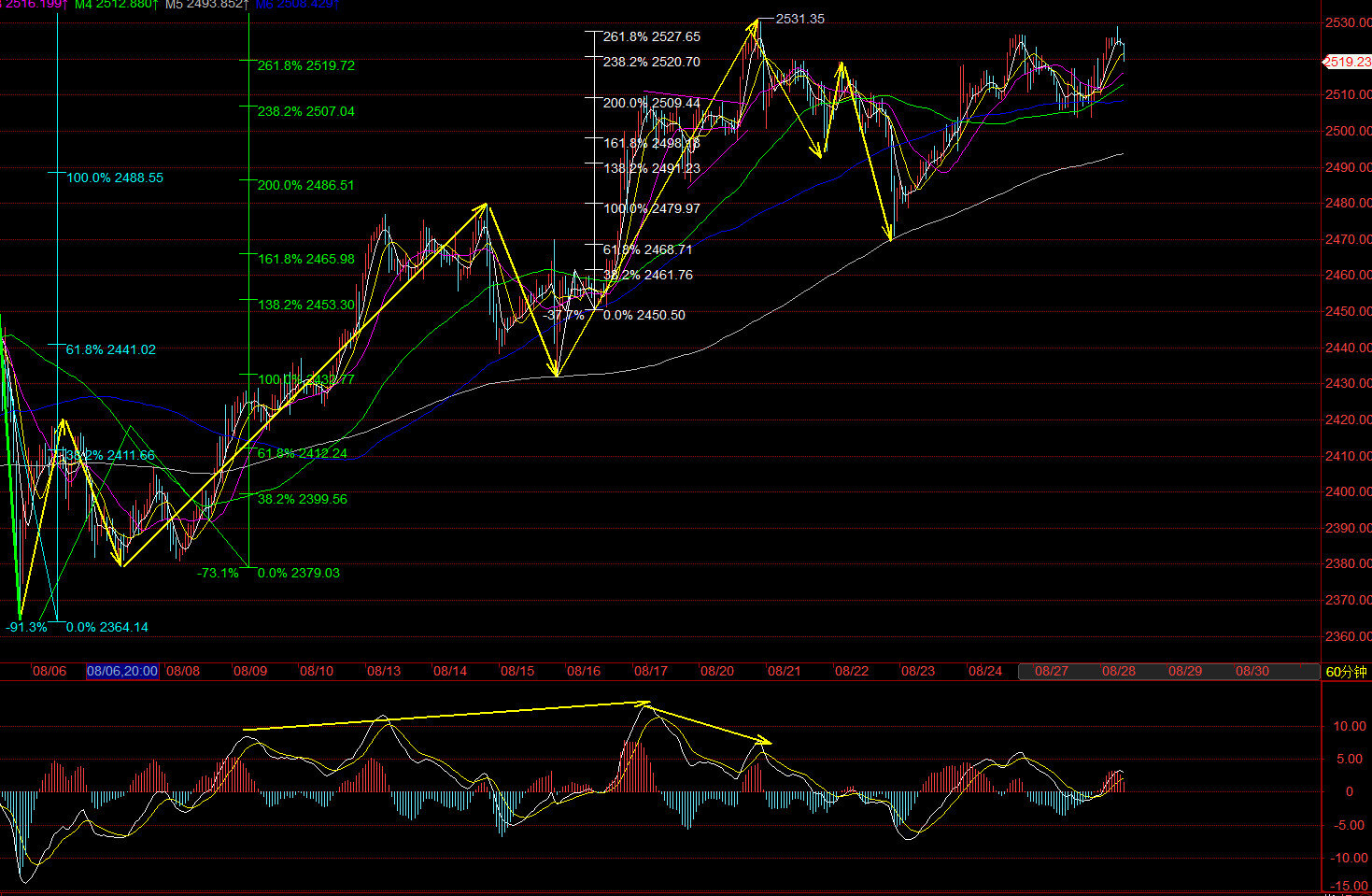Click the 08/10 date label on time axis
This screenshot has height=896, width=1372.
pos(317,671)
